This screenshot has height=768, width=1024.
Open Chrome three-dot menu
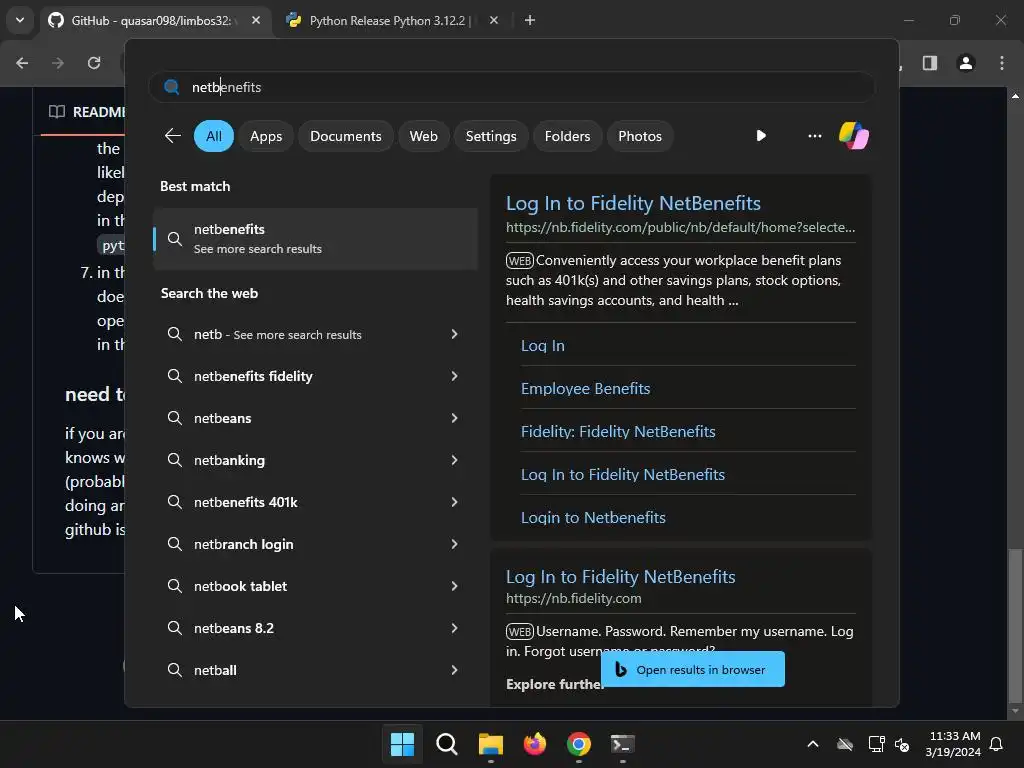pos(1002,63)
